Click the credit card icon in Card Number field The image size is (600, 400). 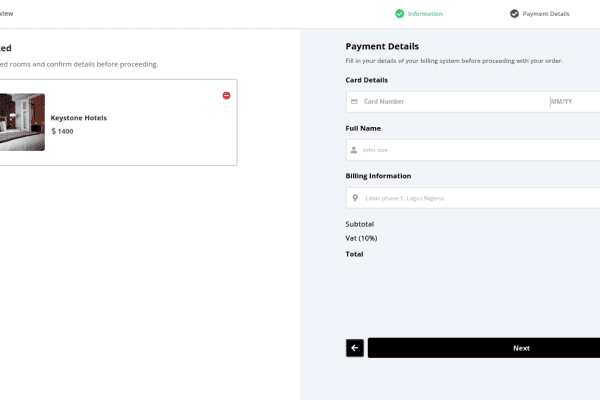click(x=354, y=101)
